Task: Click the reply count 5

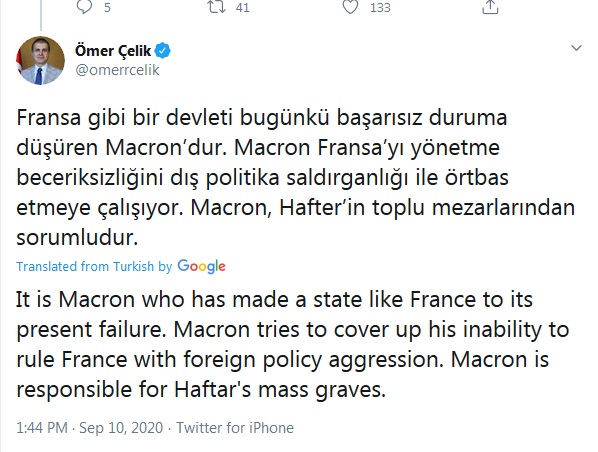Action: click(x=107, y=8)
